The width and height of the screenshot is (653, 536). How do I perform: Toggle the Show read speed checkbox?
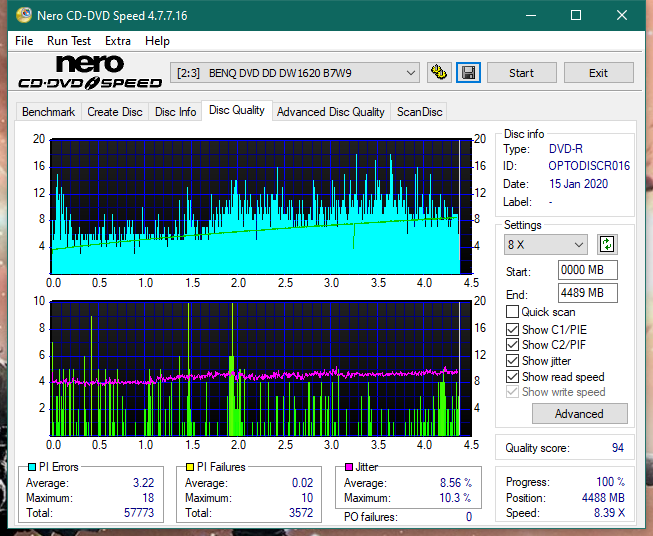(x=513, y=377)
